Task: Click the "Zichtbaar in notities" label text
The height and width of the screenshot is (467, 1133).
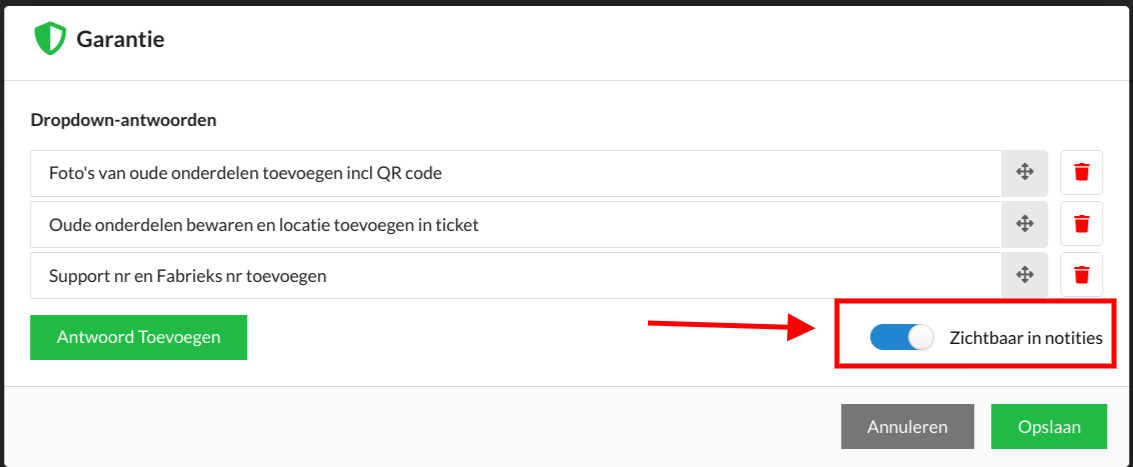Action: (x=1026, y=338)
